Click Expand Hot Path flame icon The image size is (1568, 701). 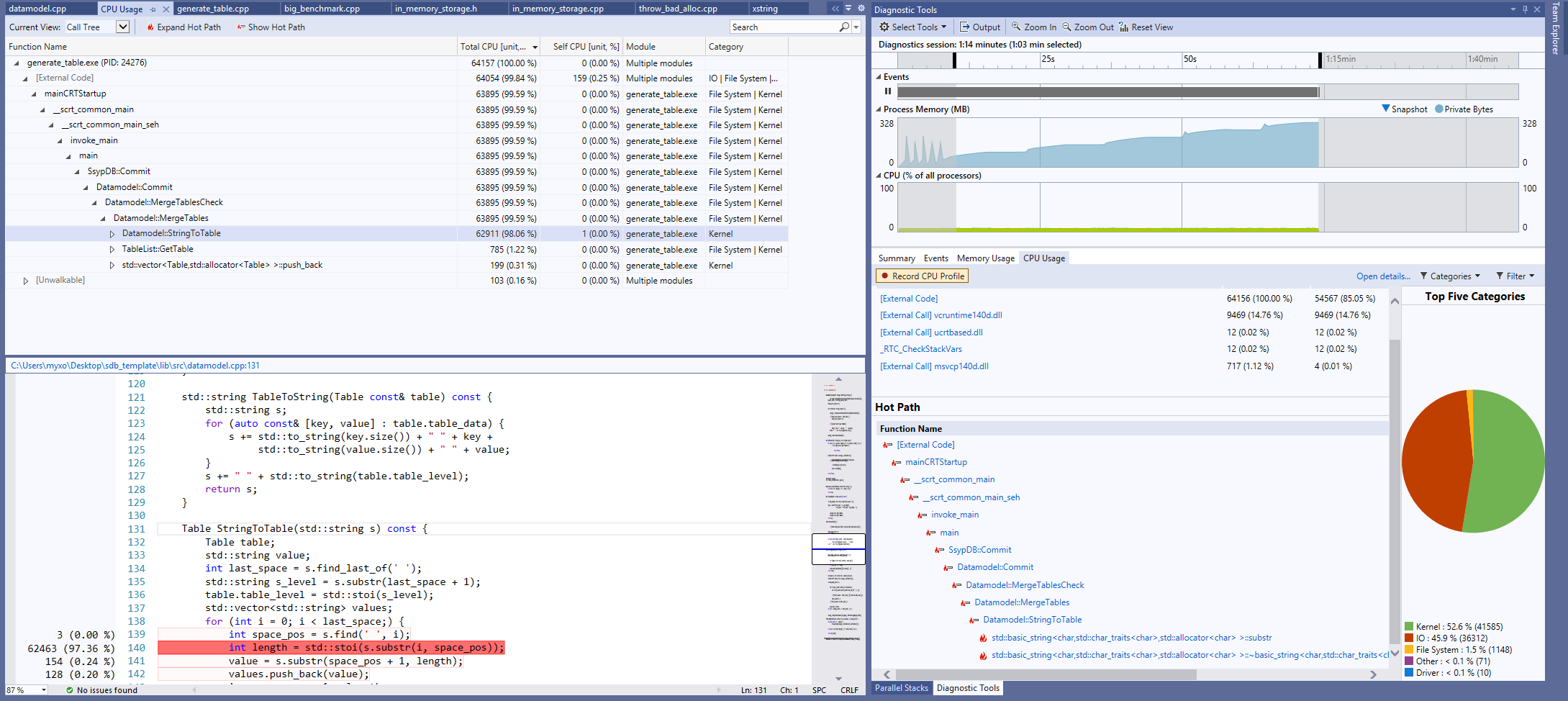tap(150, 27)
